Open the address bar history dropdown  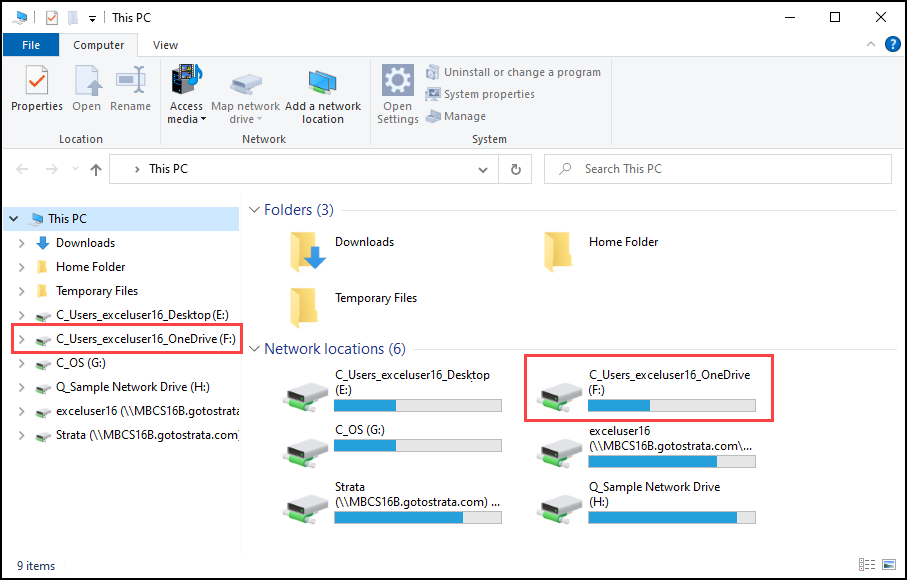[486, 169]
